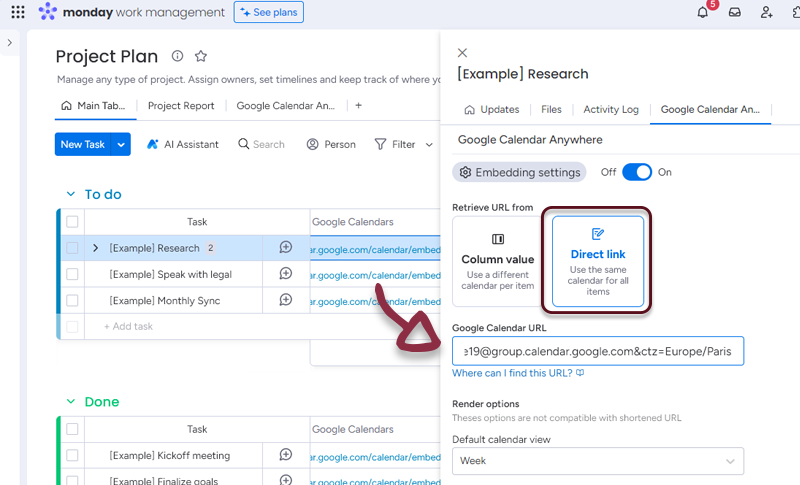Open 'Where can I find this URL?' link
This screenshot has width=800, height=485.
point(517,373)
